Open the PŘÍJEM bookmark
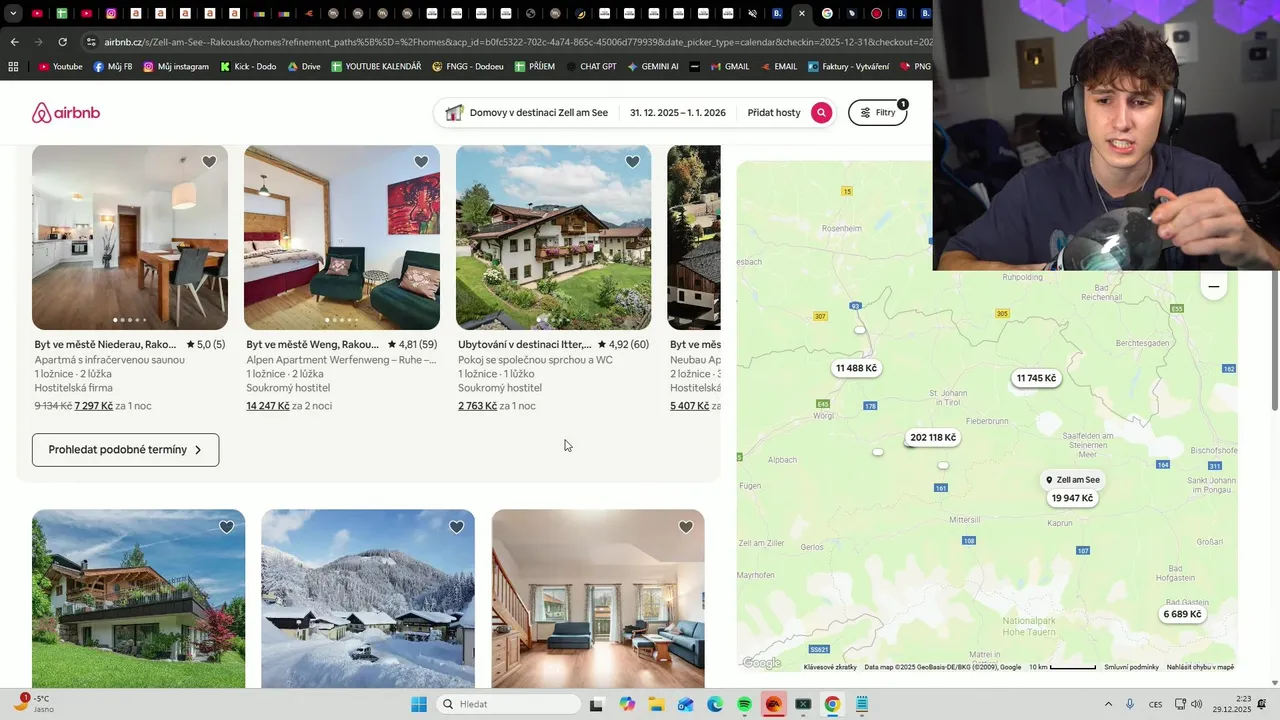 click(535, 67)
